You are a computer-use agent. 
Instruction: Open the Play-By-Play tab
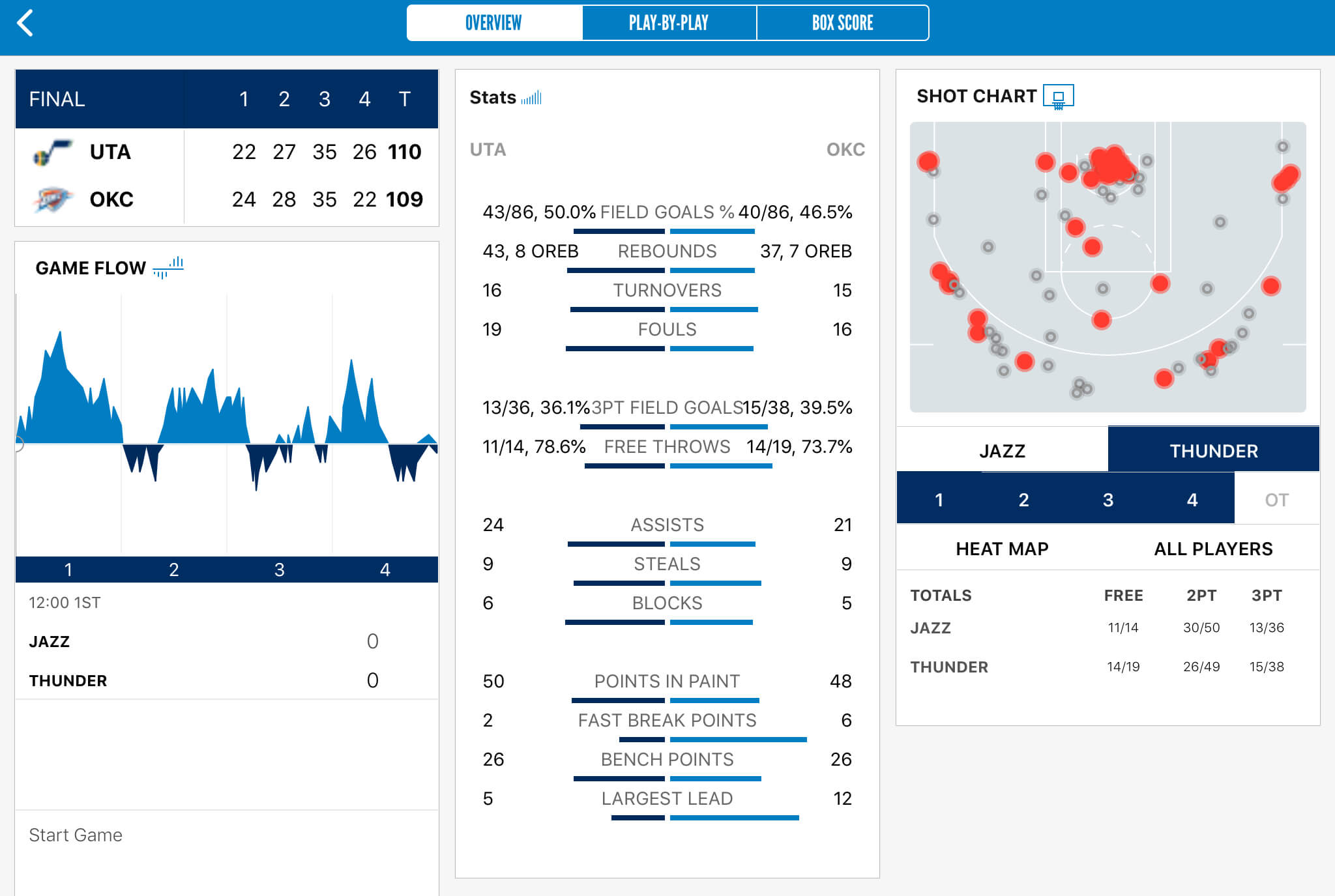(x=669, y=23)
